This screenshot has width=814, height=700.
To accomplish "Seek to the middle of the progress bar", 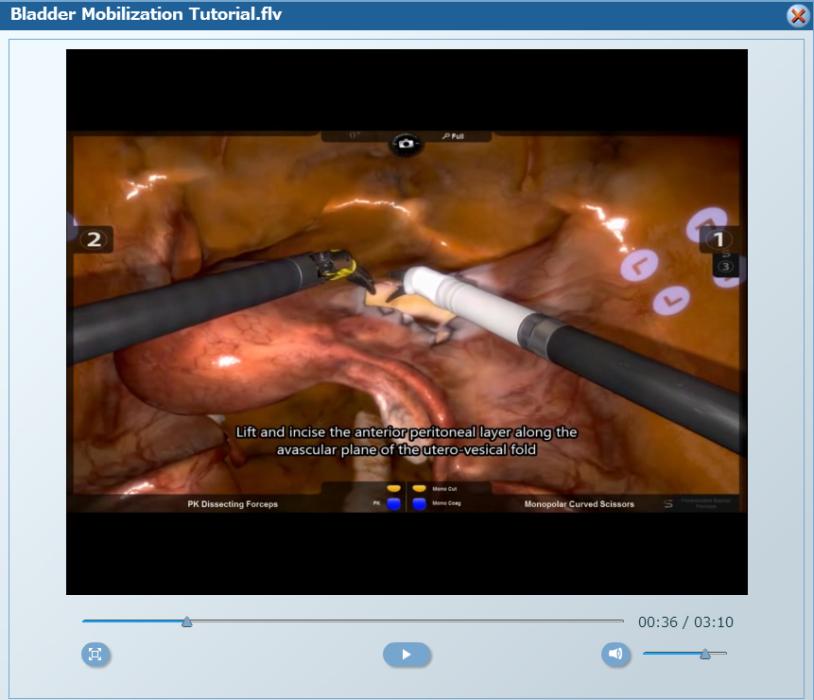I will point(353,622).
